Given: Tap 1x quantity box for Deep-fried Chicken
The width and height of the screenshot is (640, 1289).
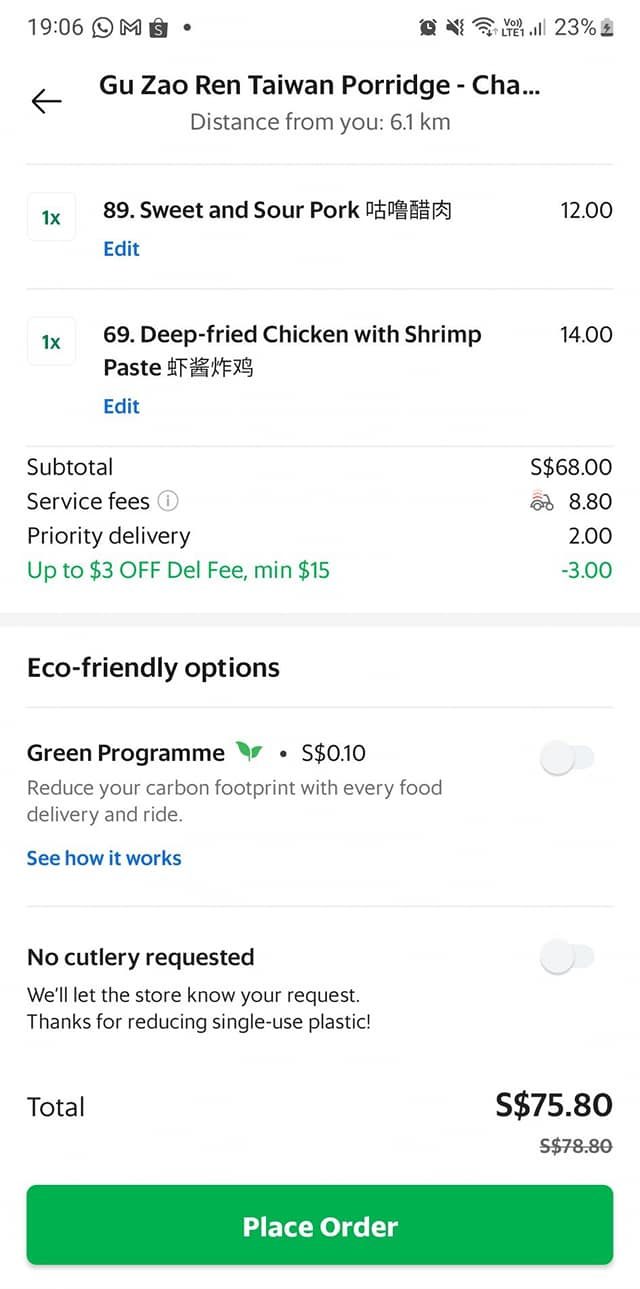Looking at the screenshot, I should pos(51,342).
